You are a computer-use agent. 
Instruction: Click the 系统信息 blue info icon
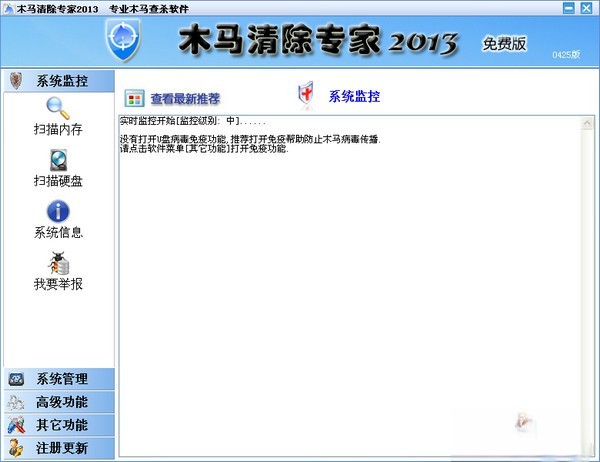click(58, 211)
